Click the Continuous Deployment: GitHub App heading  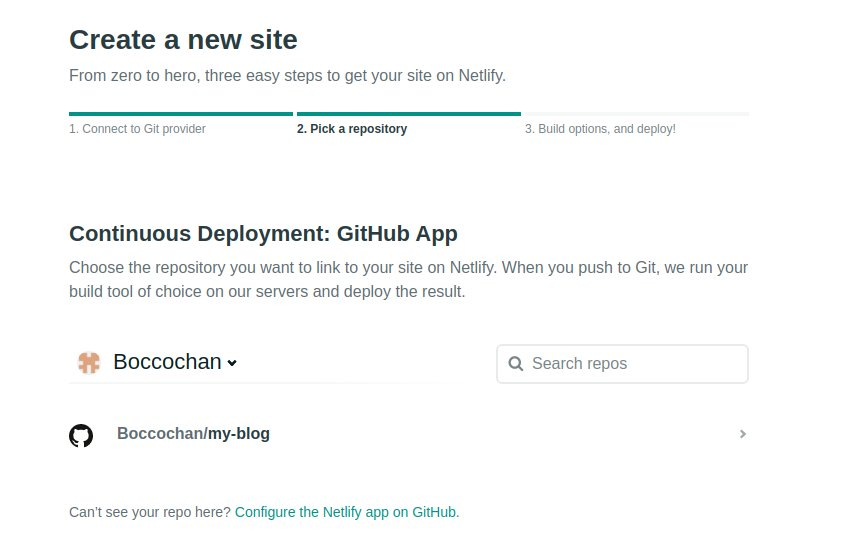point(263,234)
